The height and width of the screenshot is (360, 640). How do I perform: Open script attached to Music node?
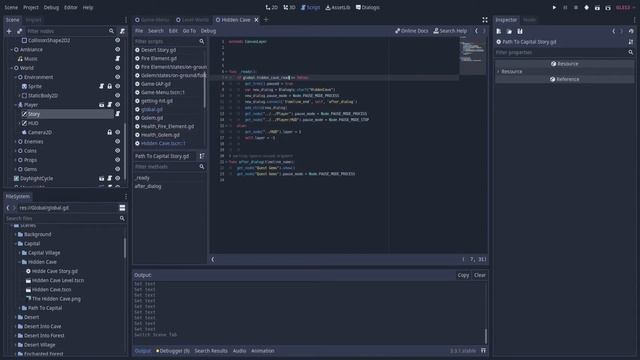118,59
